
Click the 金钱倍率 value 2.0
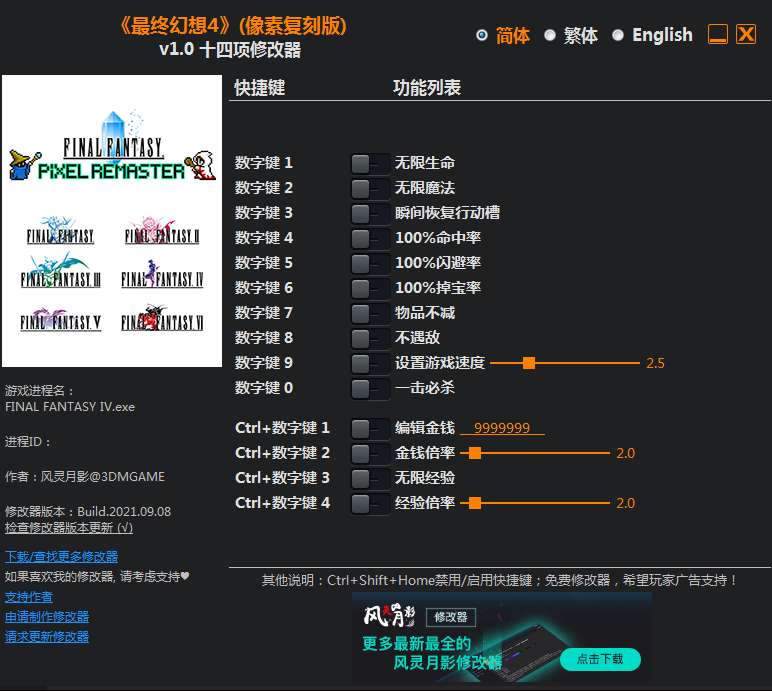click(626, 453)
